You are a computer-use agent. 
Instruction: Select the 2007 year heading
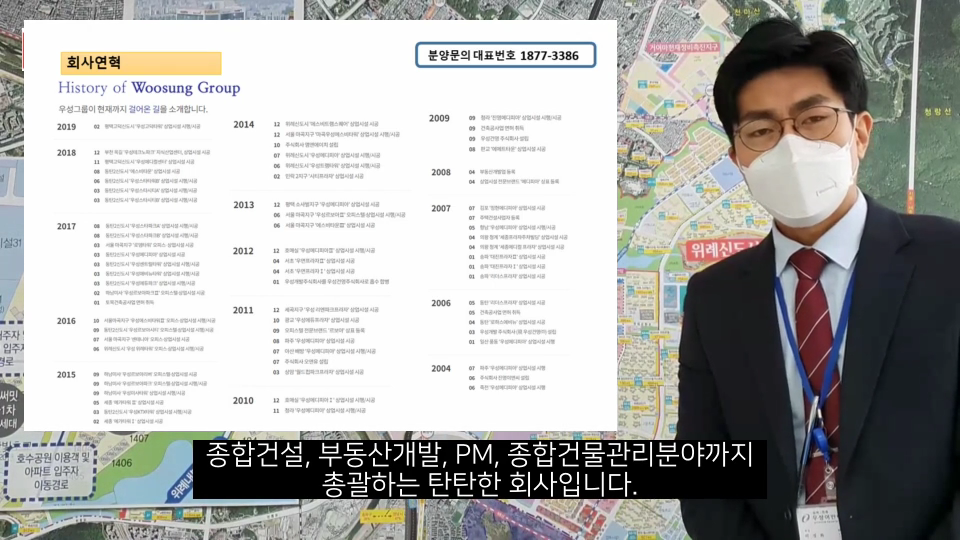click(x=441, y=209)
